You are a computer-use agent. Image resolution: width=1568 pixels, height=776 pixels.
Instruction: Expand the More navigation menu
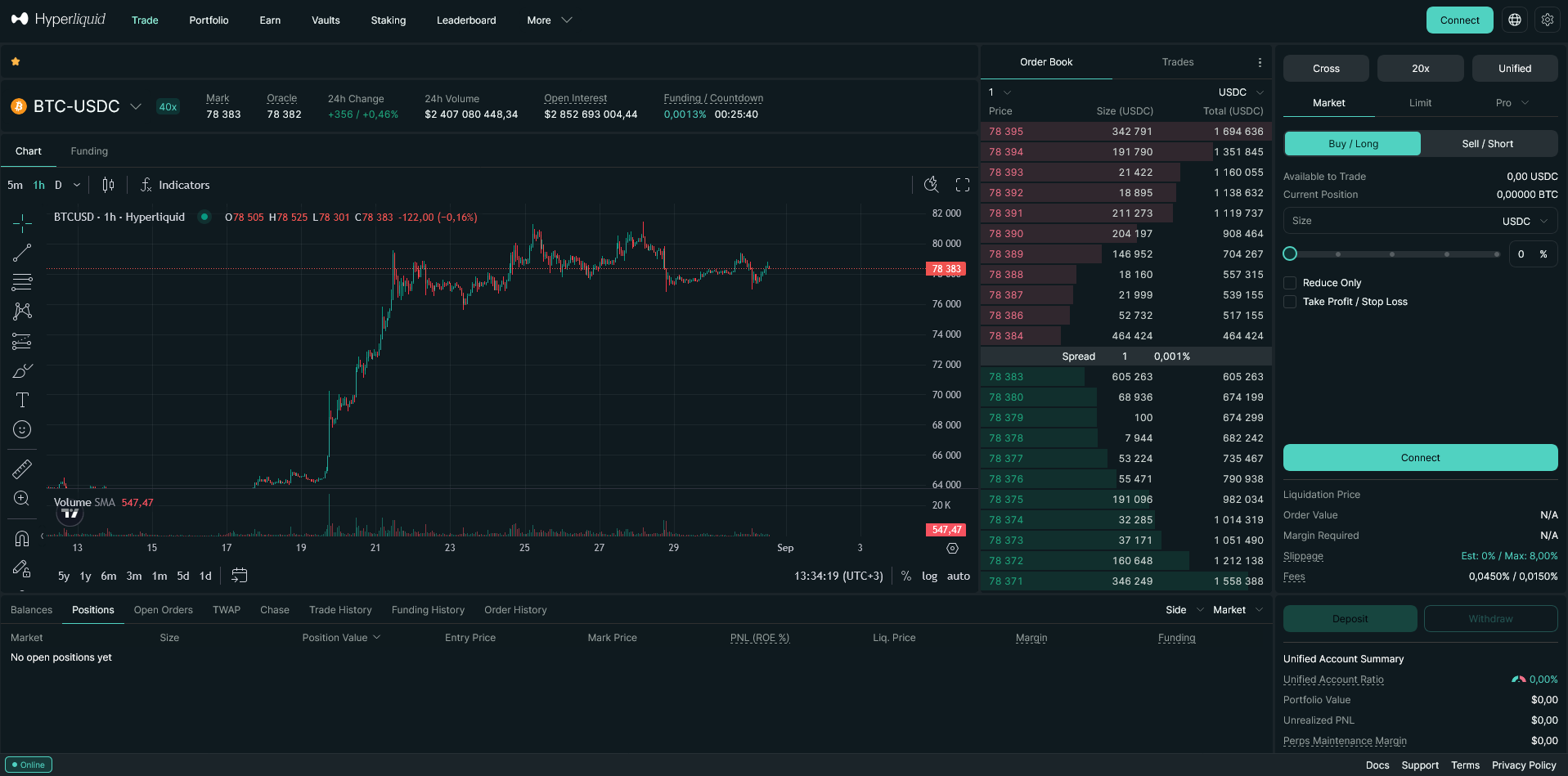pos(549,20)
